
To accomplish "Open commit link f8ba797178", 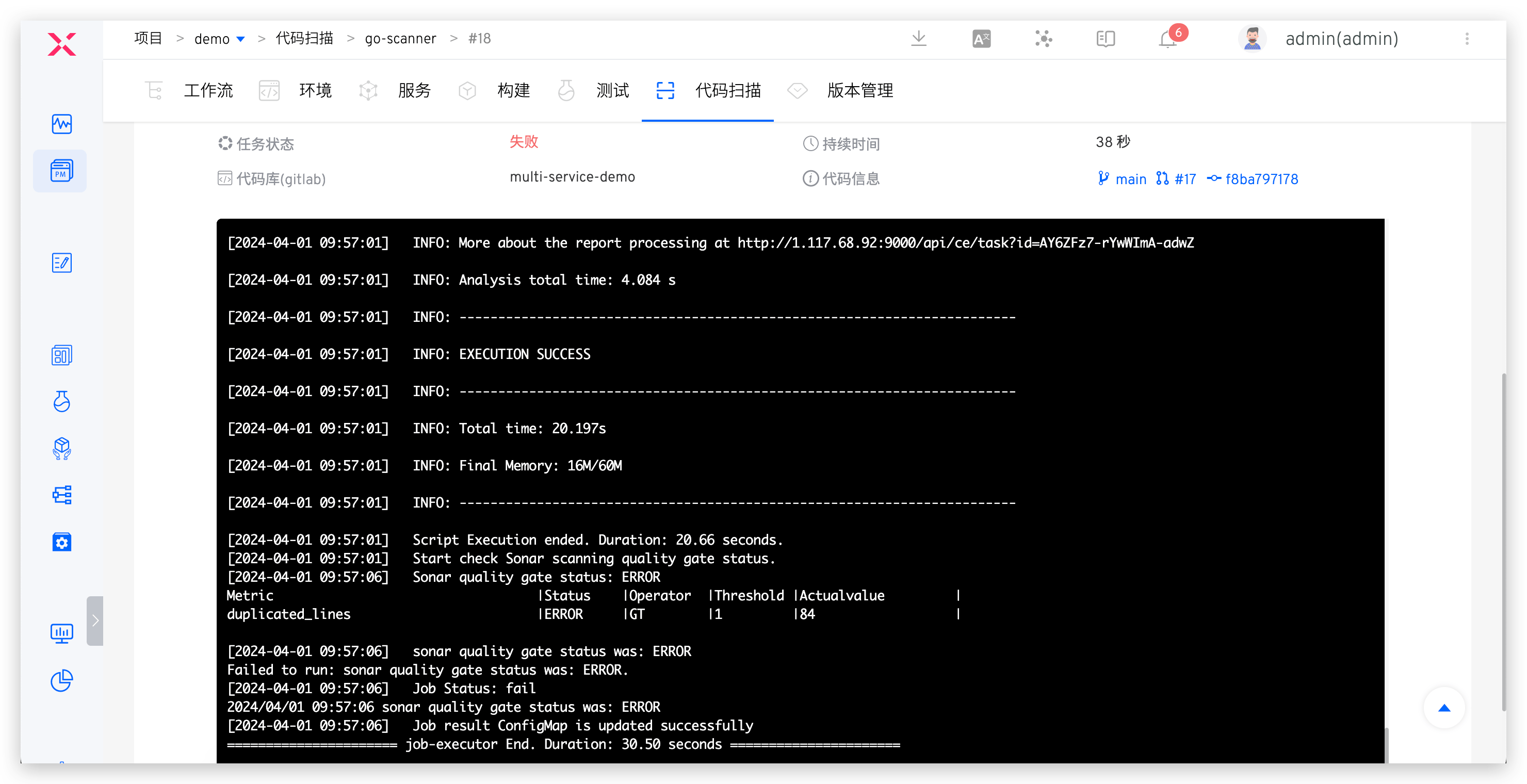I will [1261, 179].
